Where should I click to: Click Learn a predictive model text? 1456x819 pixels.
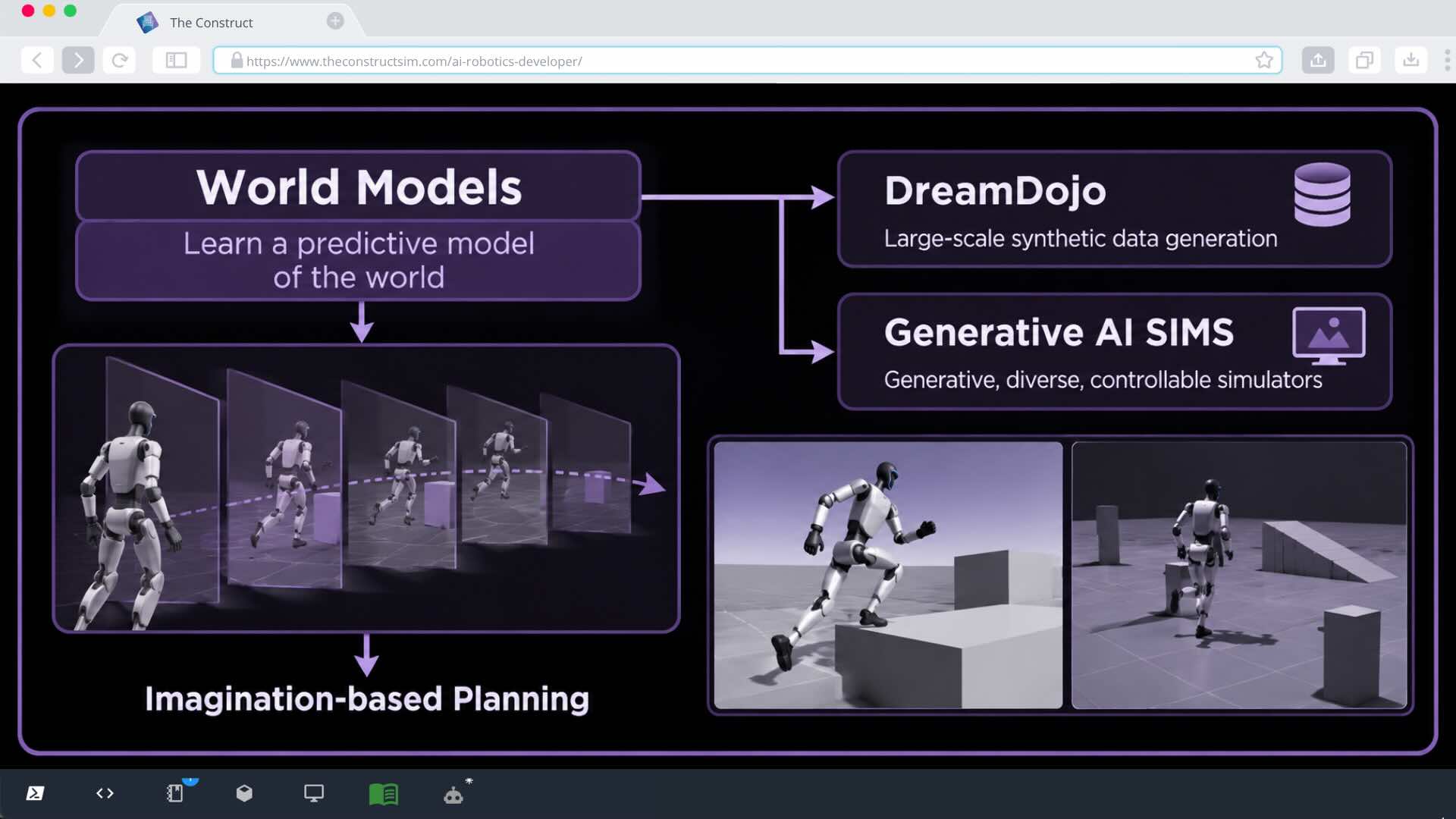click(x=359, y=260)
